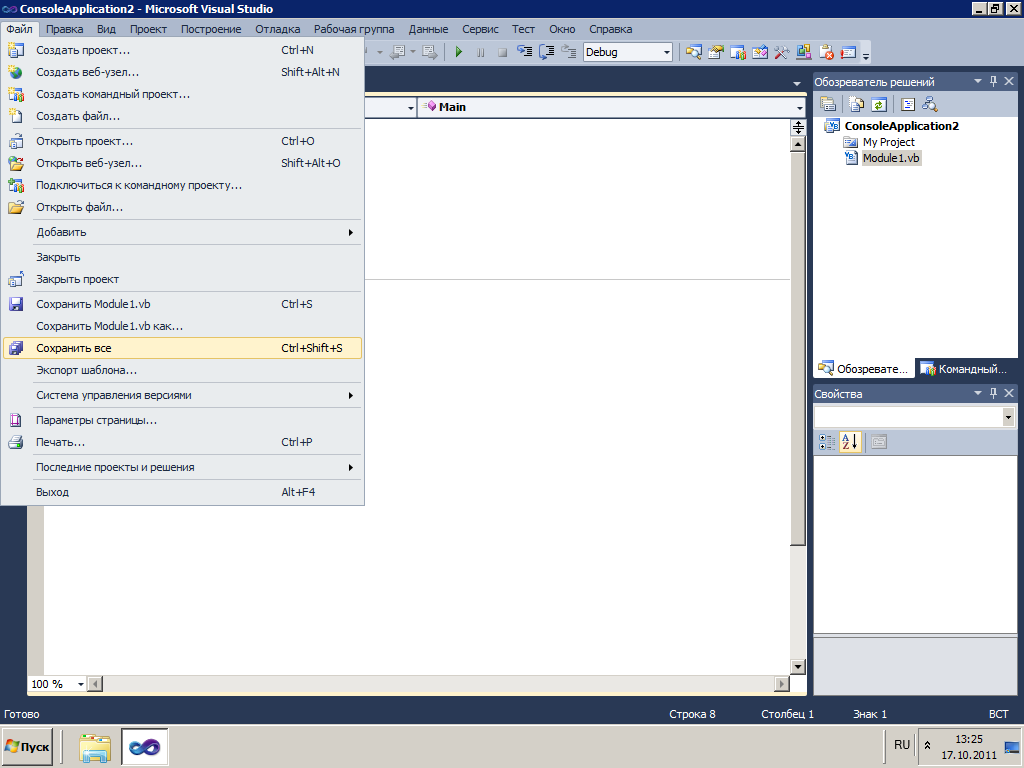1024x768 pixels.
Task: Click the editor vertical scrollbar thumb
Action: [x=798, y=348]
